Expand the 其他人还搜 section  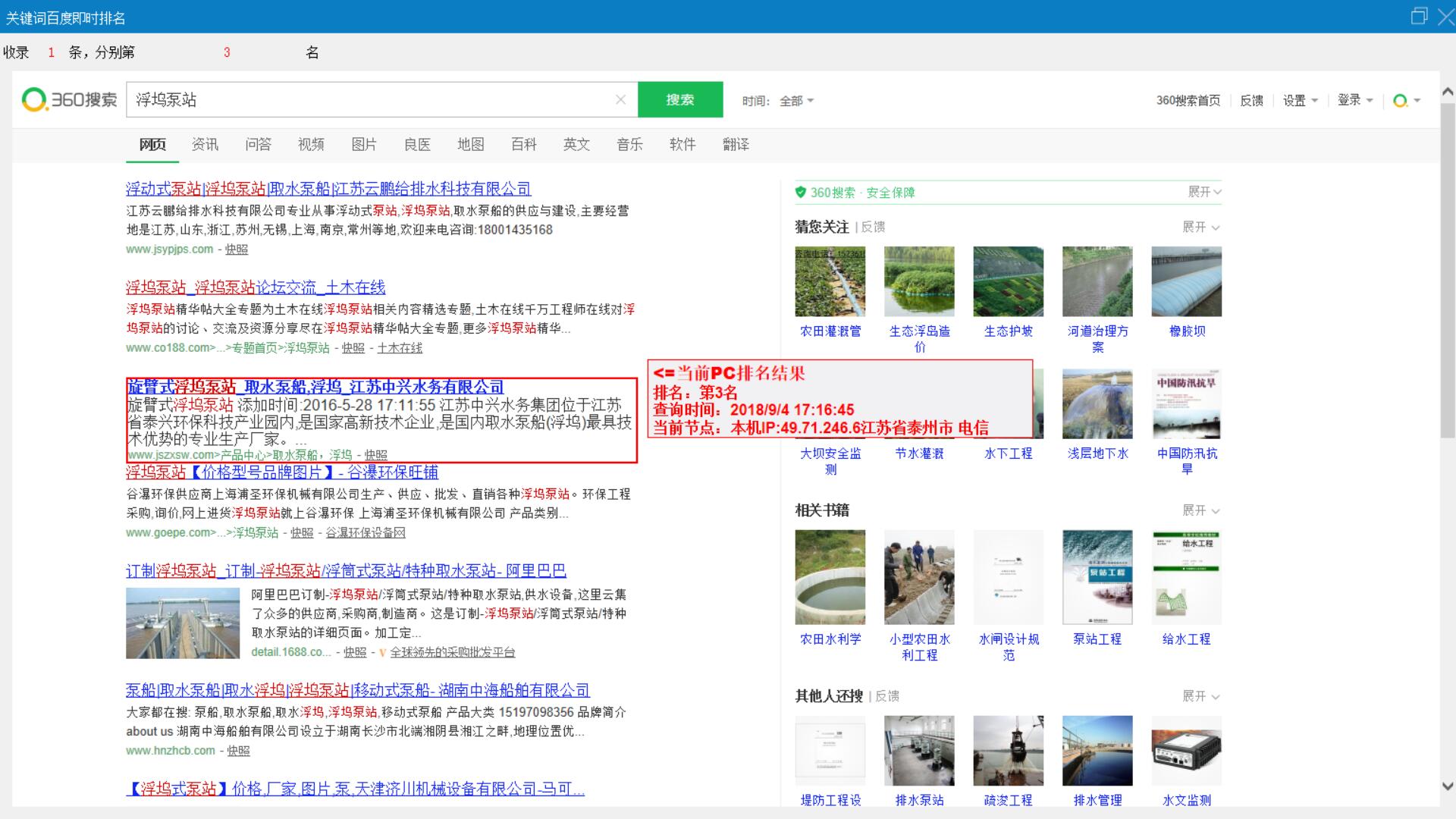pos(1201,696)
